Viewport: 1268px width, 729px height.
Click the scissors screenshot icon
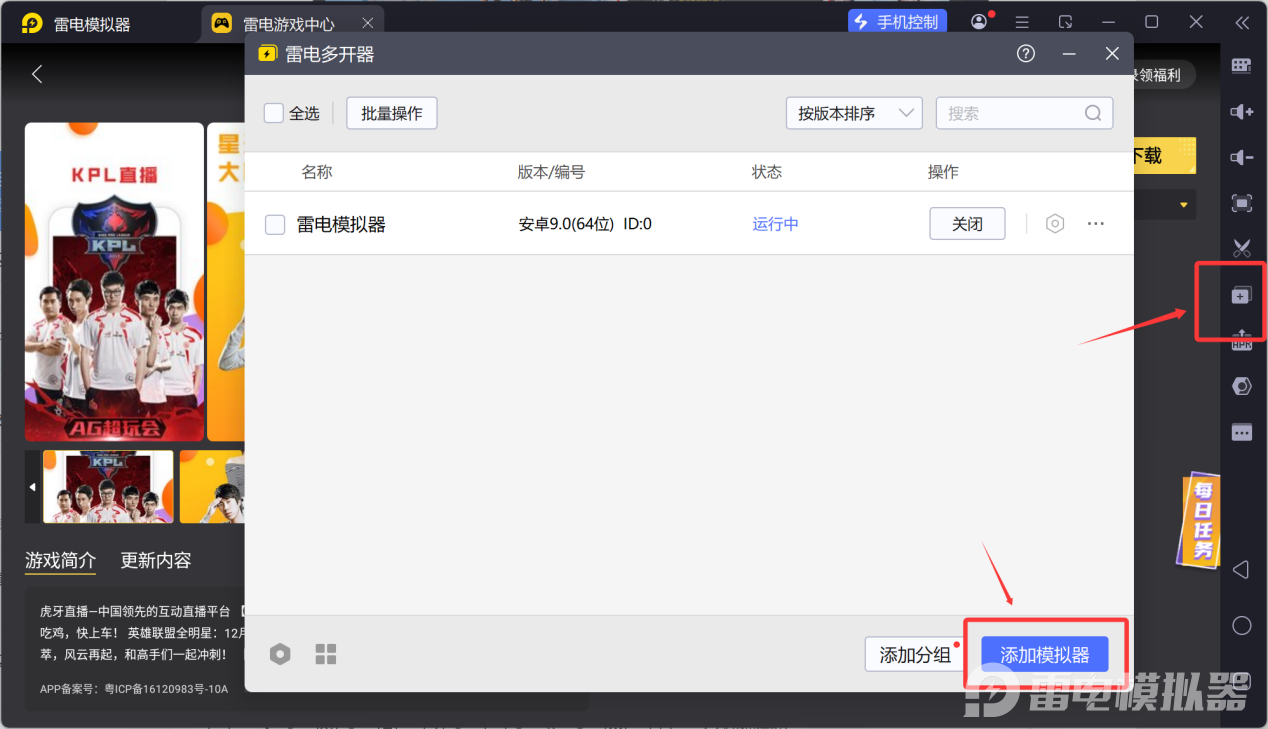tap(1241, 248)
